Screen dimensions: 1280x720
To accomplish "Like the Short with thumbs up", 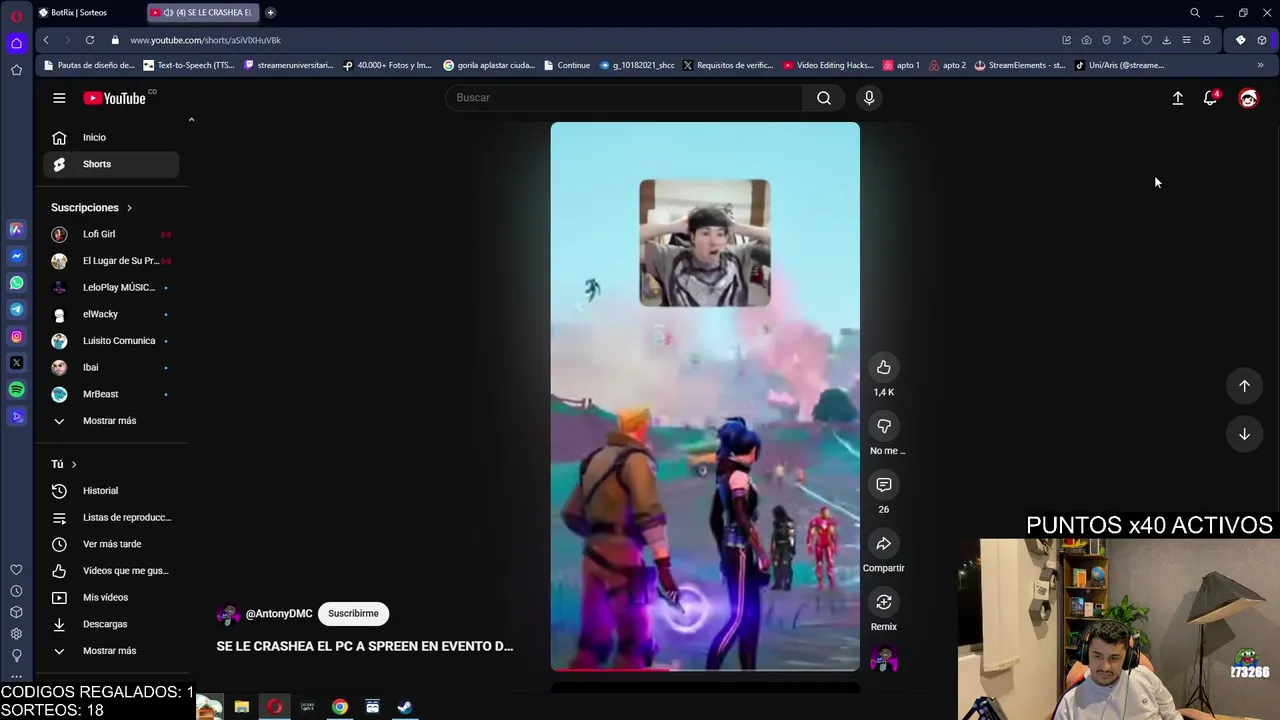I will tap(884, 367).
